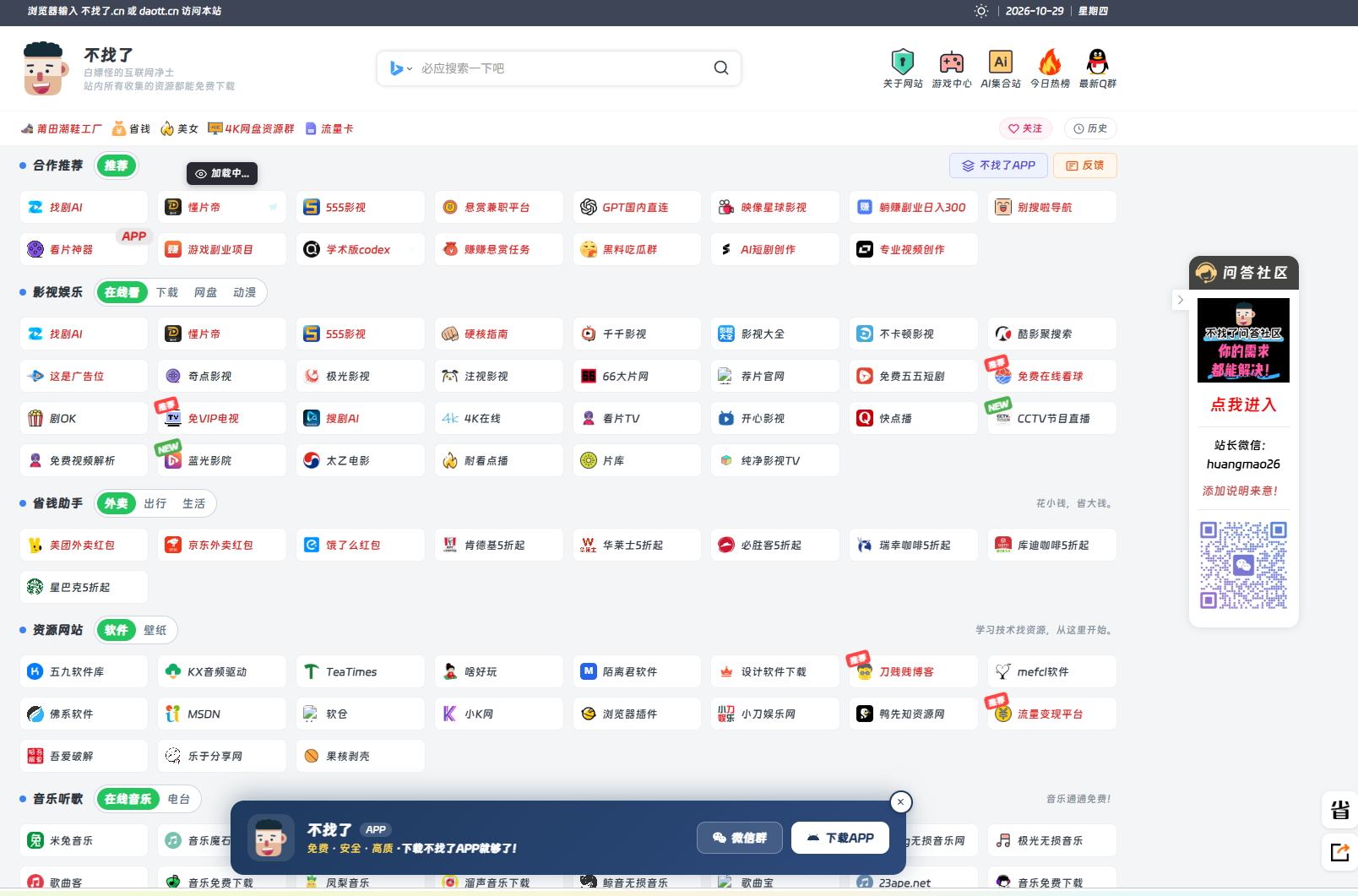Select the 推荐 tab in 合作推荐
The height and width of the screenshot is (896, 1358).
(117, 166)
